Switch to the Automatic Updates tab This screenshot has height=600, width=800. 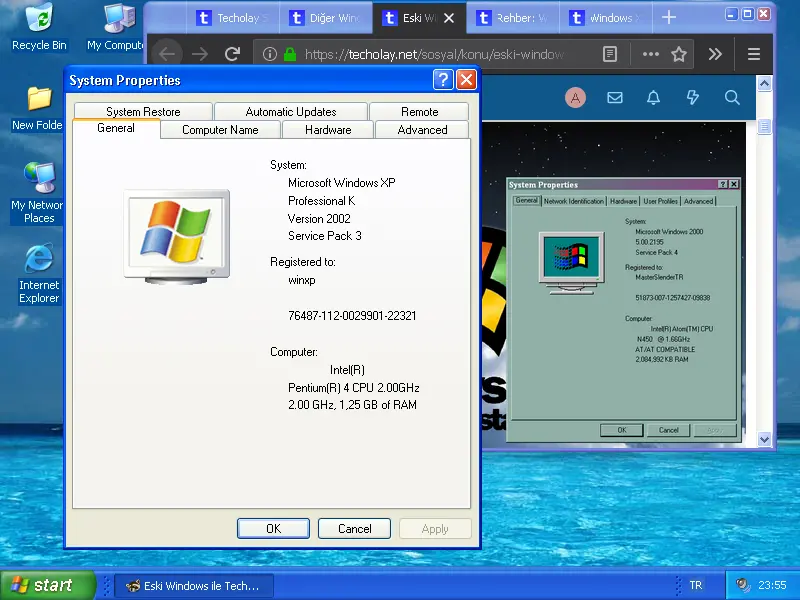[291, 111]
